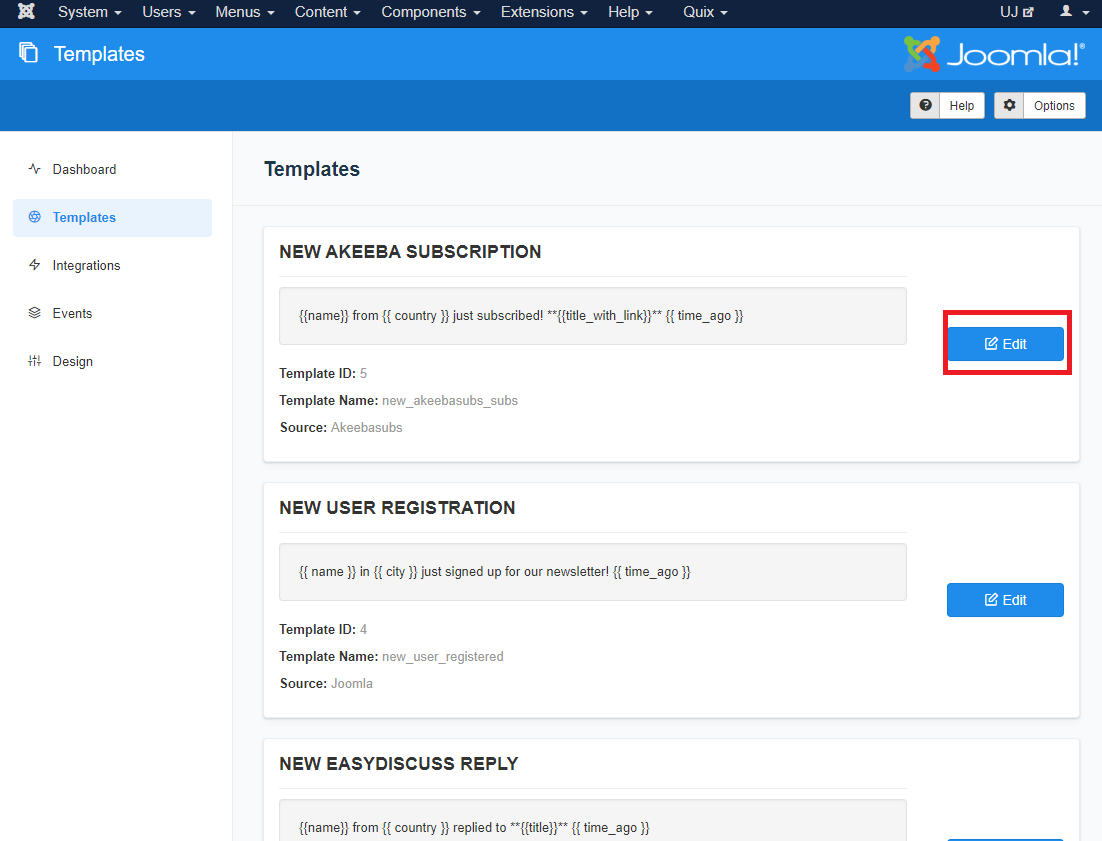Expand the Quix menu
This screenshot has width=1102, height=841.
tap(706, 12)
